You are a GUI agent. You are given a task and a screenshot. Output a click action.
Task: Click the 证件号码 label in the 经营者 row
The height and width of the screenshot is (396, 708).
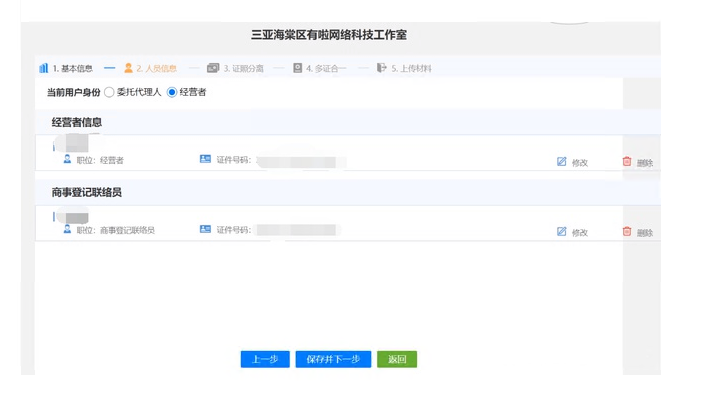pyautogui.click(x=233, y=159)
